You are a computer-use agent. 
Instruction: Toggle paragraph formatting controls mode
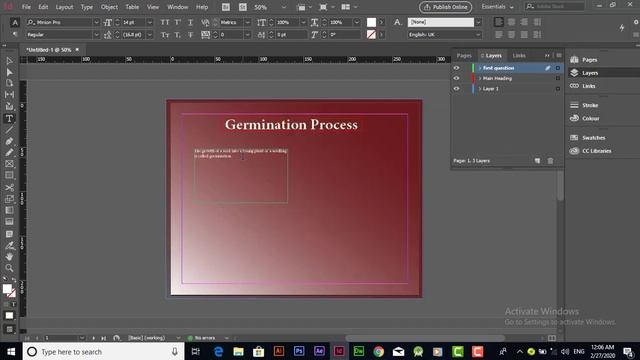(15, 34)
